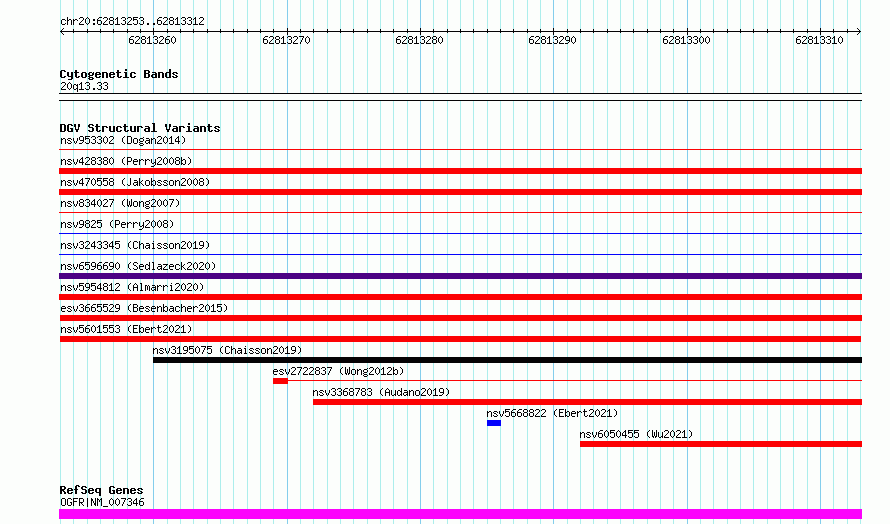Open variant nsv3368783 (Audano2019)

[381, 392]
